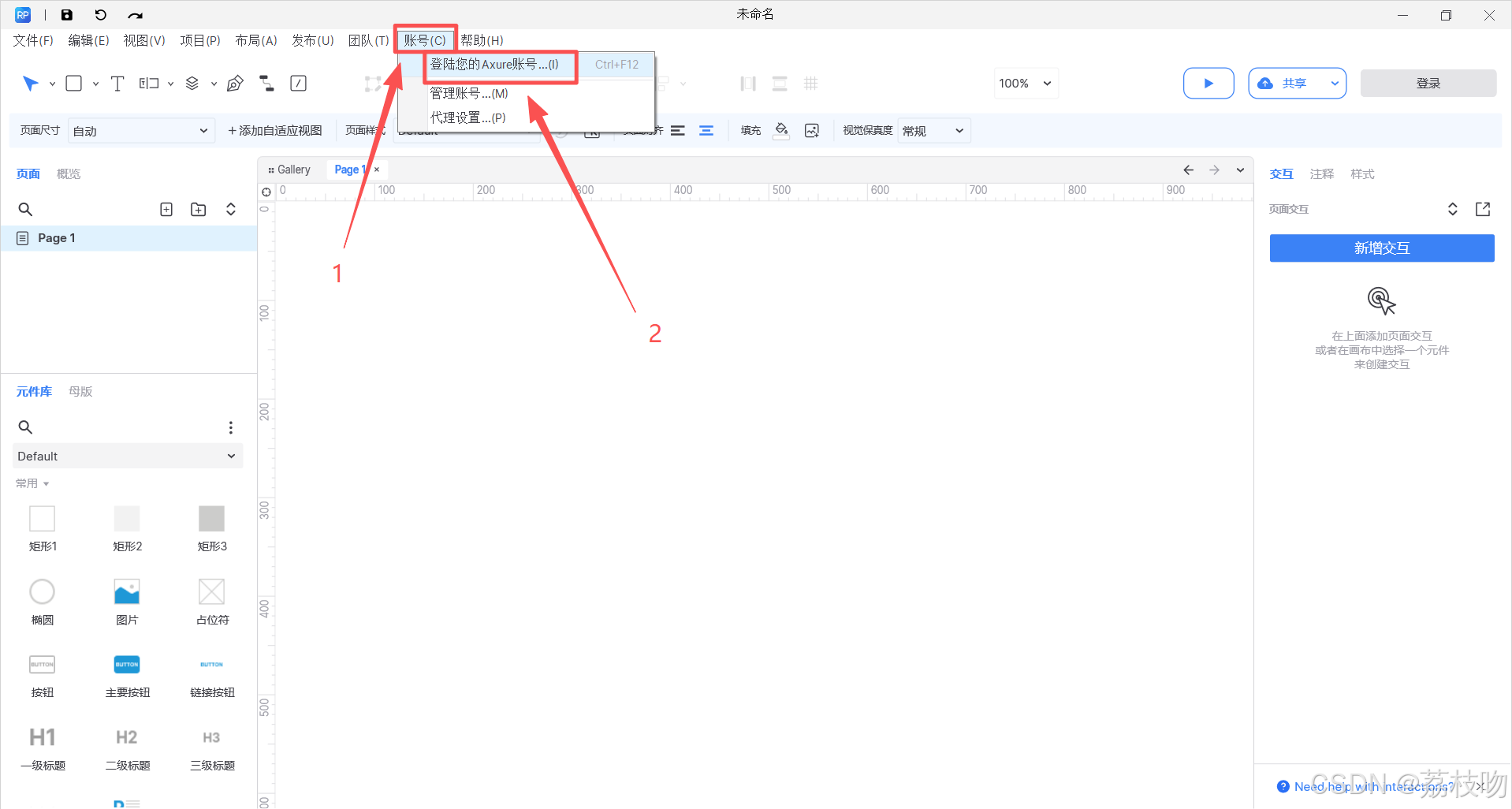Preview prototype with the play button
Viewport: 1512px width, 809px height.
coord(1208,83)
